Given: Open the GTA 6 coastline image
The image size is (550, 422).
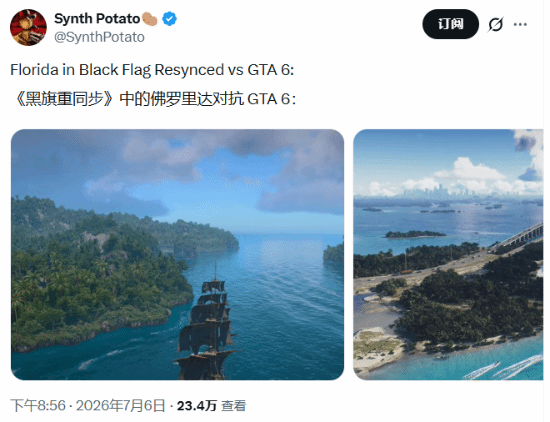Looking at the screenshot, I should [x=448, y=255].
